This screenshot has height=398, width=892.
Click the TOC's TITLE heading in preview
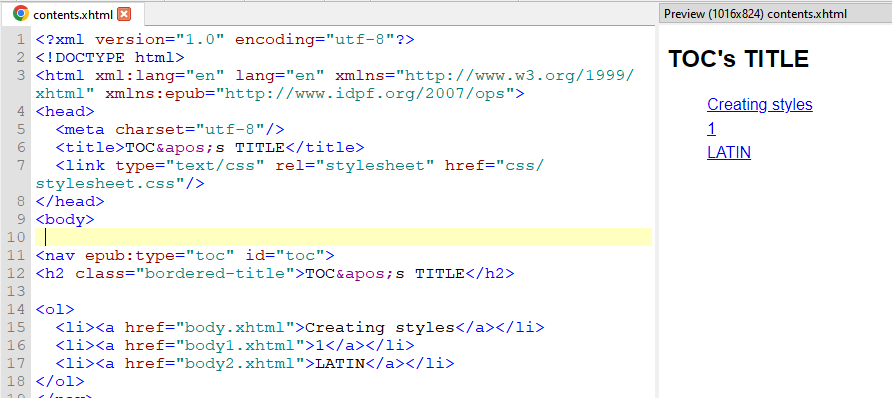[738, 59]
